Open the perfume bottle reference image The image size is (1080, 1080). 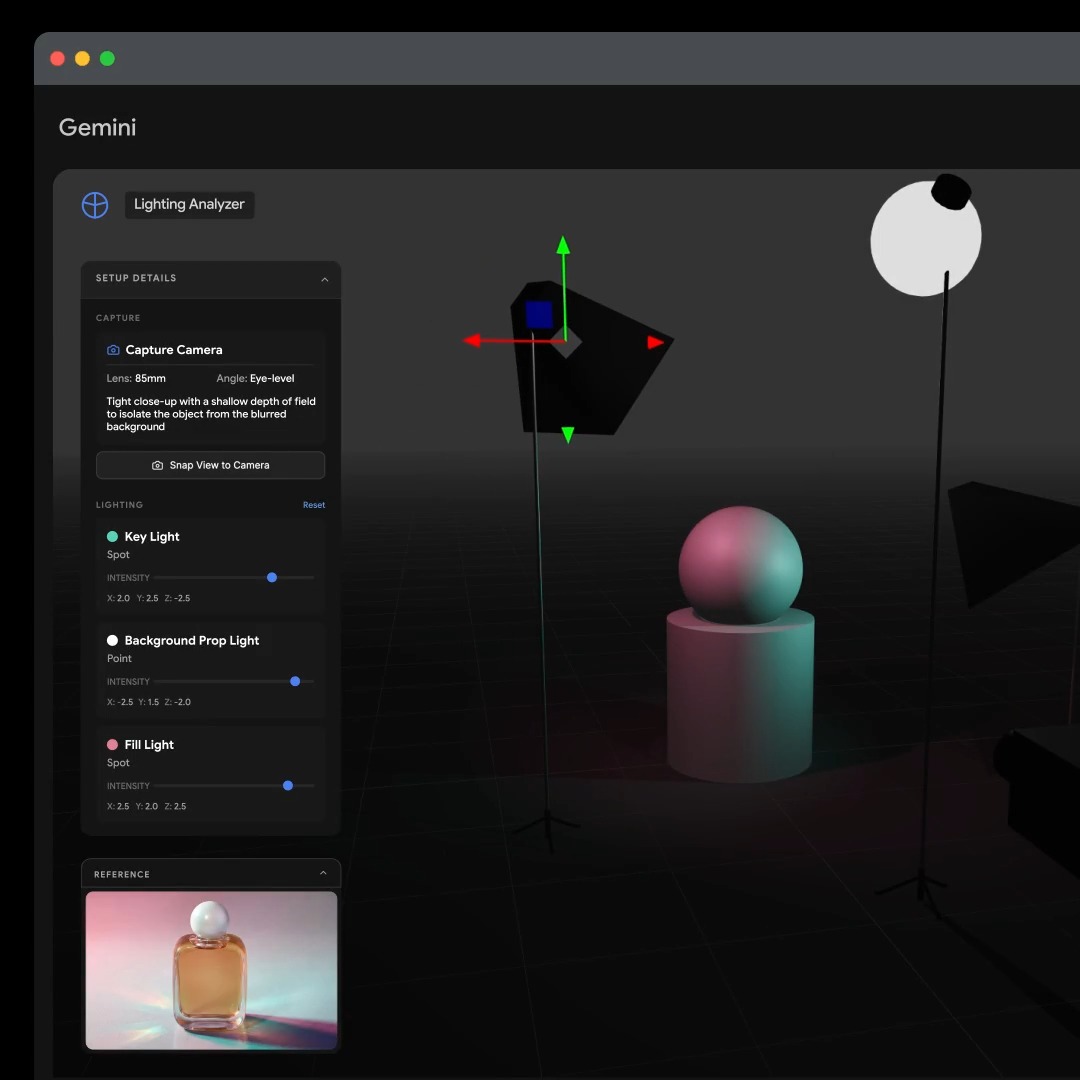click(x=211, y=970)
